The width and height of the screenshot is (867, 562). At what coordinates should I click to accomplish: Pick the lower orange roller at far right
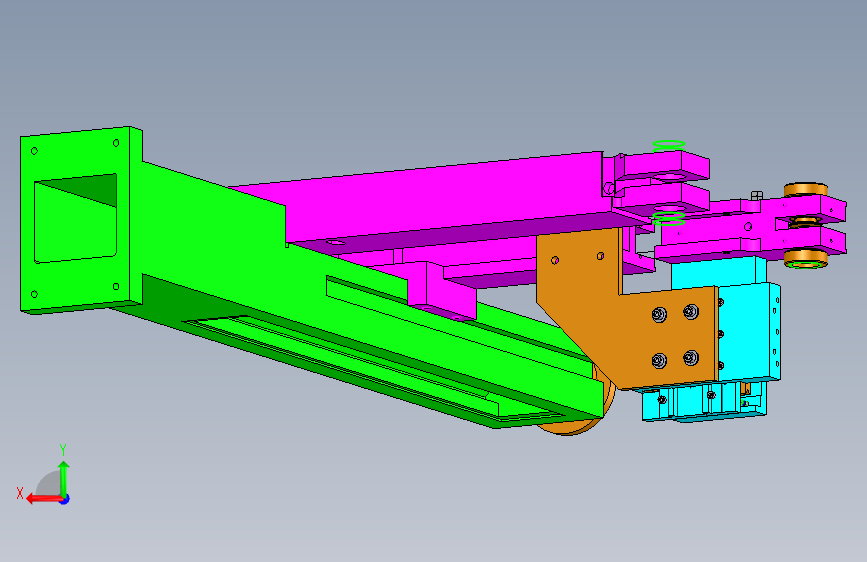tap(806, 259)
